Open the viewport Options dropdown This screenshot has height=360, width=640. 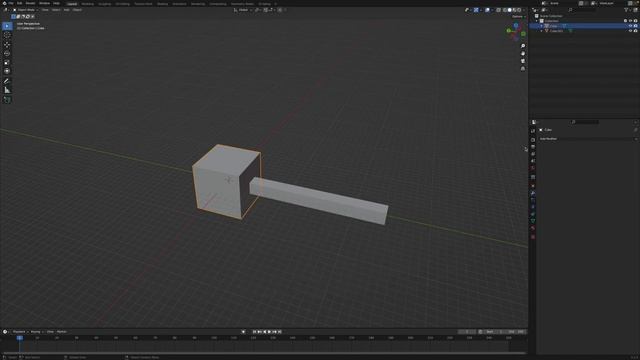pyautogui.click(x=518, y=16)
